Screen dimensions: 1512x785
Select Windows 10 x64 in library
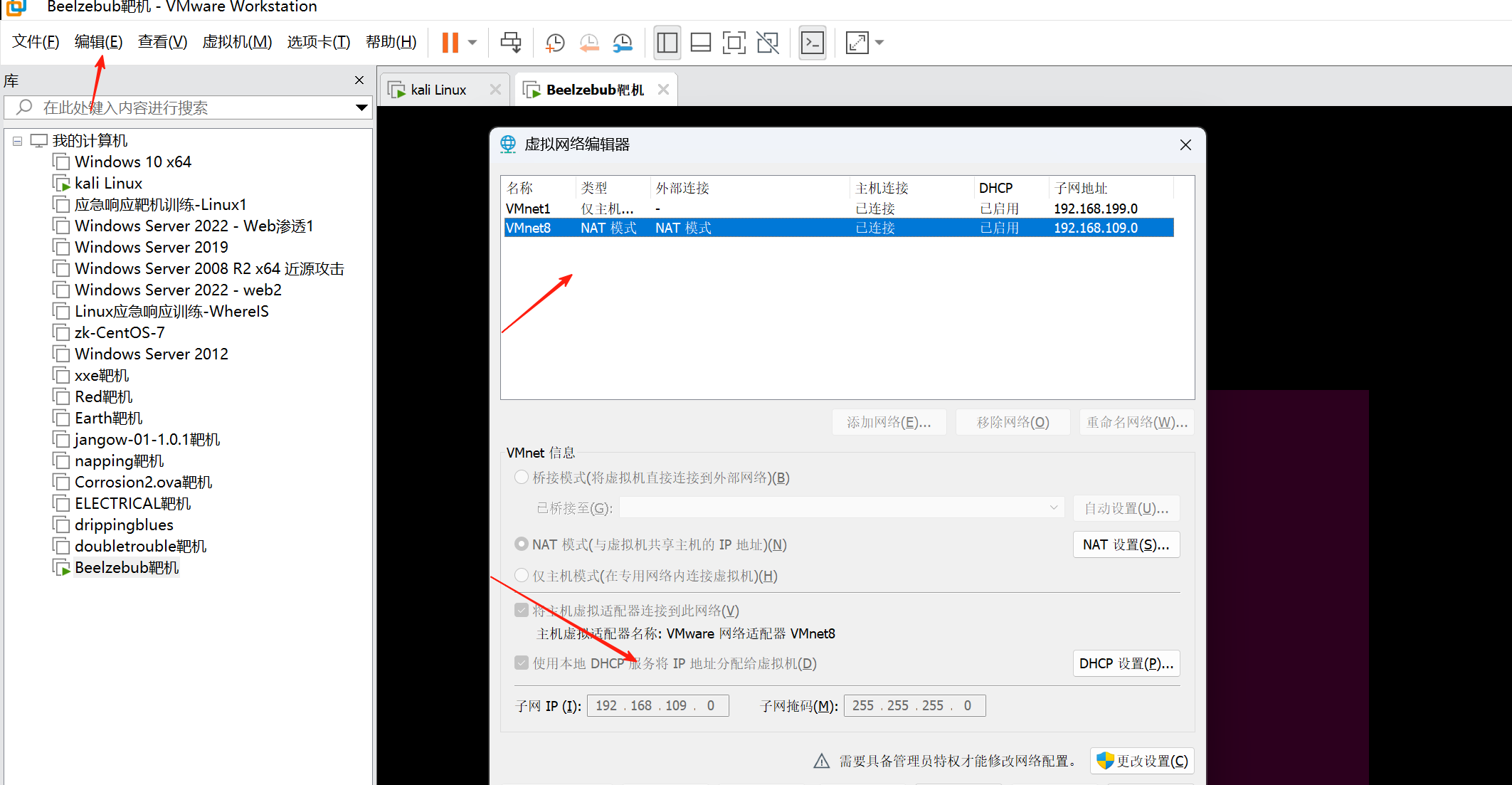(x=133, y=162)
